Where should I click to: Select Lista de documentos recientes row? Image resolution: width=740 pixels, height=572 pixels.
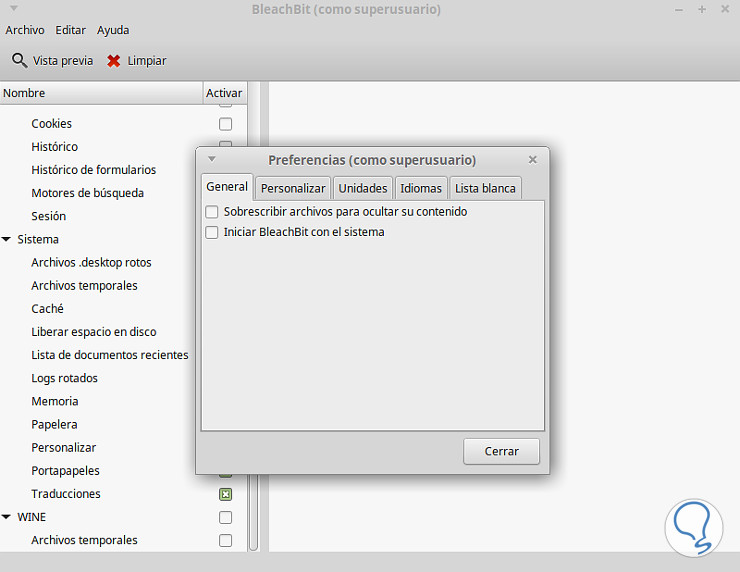(x=109, y=355)
